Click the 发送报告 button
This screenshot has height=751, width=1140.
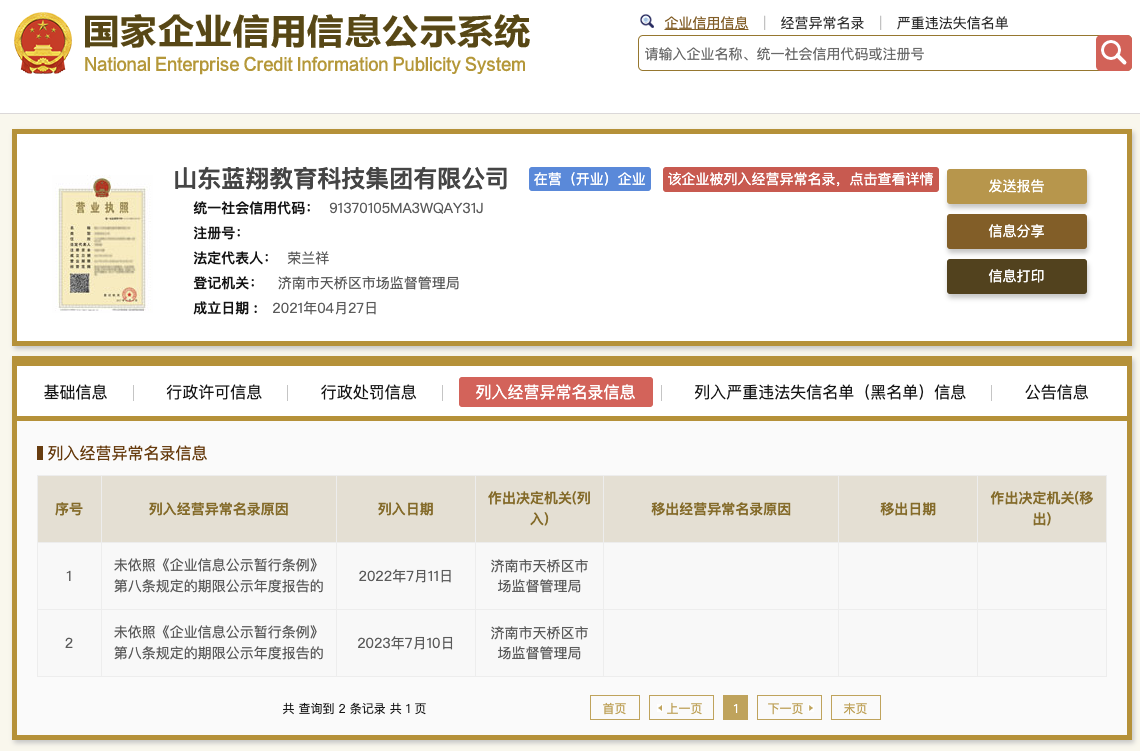[x=1016, y=186]
